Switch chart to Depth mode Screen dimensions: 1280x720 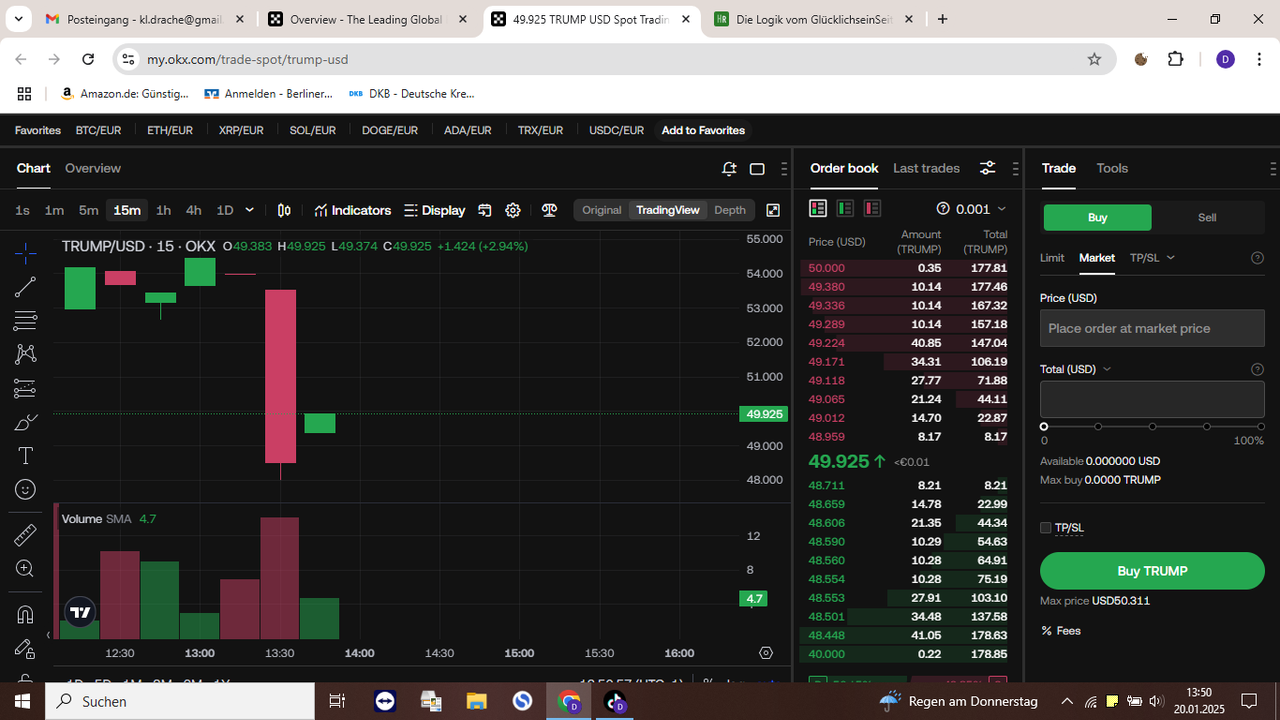(x=730, y=210)
